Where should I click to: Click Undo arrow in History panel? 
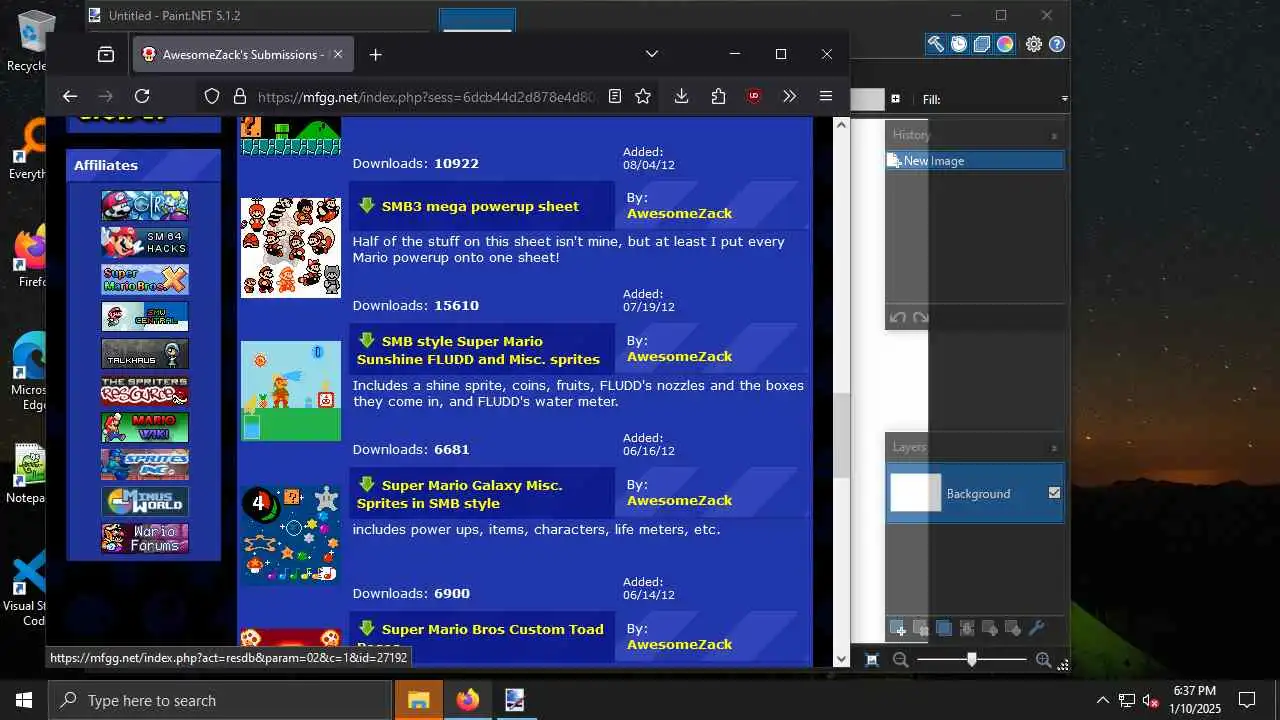click(x=898, y=318)
